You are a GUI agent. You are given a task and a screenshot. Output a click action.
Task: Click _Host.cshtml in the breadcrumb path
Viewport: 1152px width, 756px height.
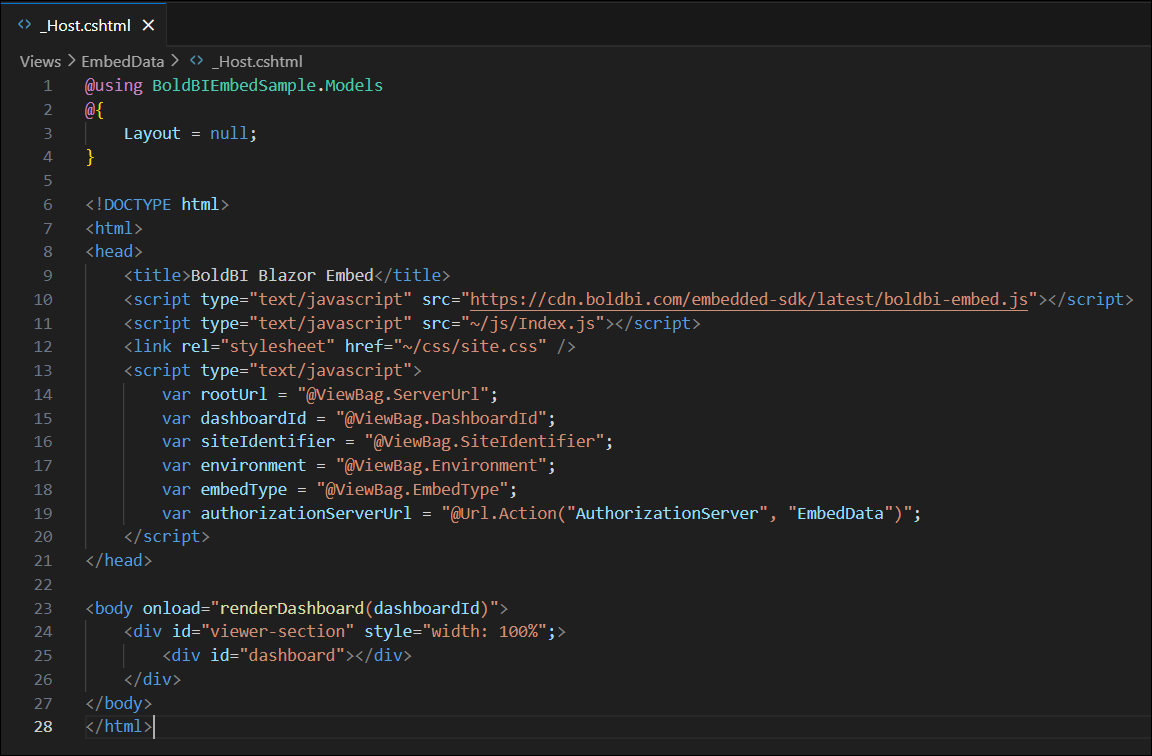pyautogui.click(x=258, y=61)
